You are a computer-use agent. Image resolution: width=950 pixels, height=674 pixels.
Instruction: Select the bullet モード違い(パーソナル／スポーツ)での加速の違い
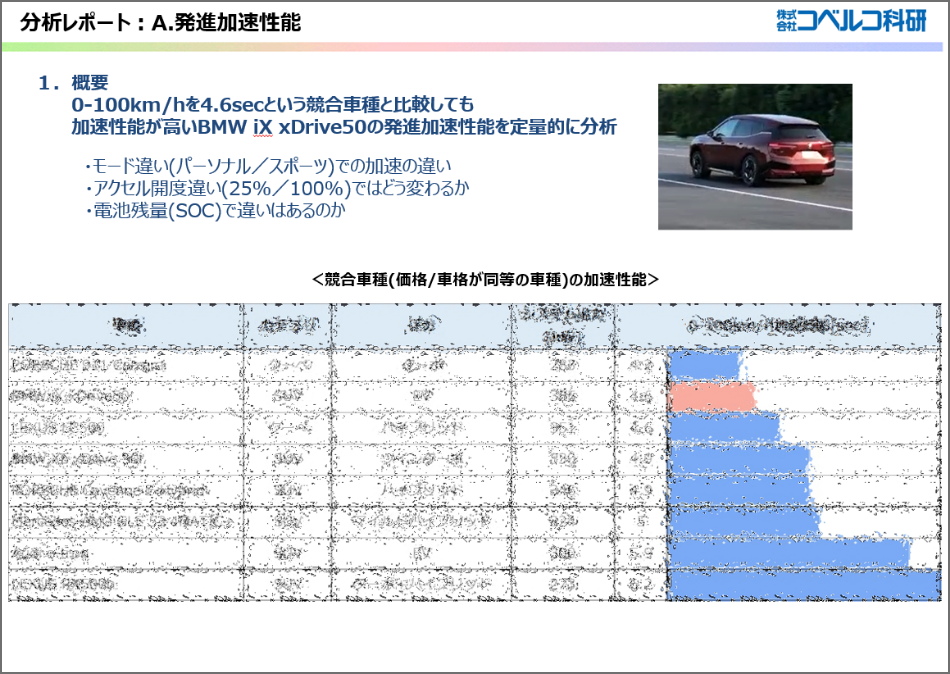click(x=267, y=166)
